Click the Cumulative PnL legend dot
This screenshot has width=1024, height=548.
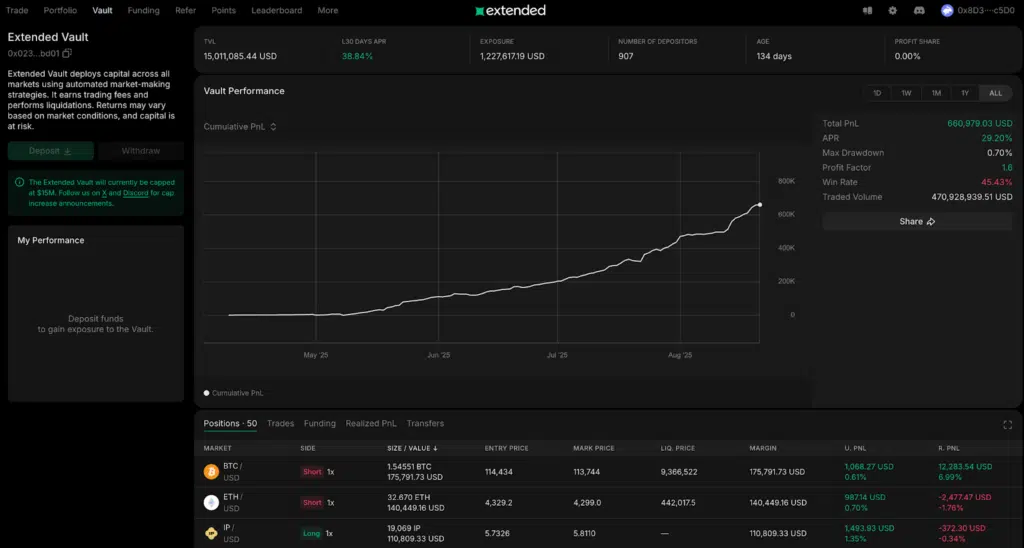click(x=207, y=393)
